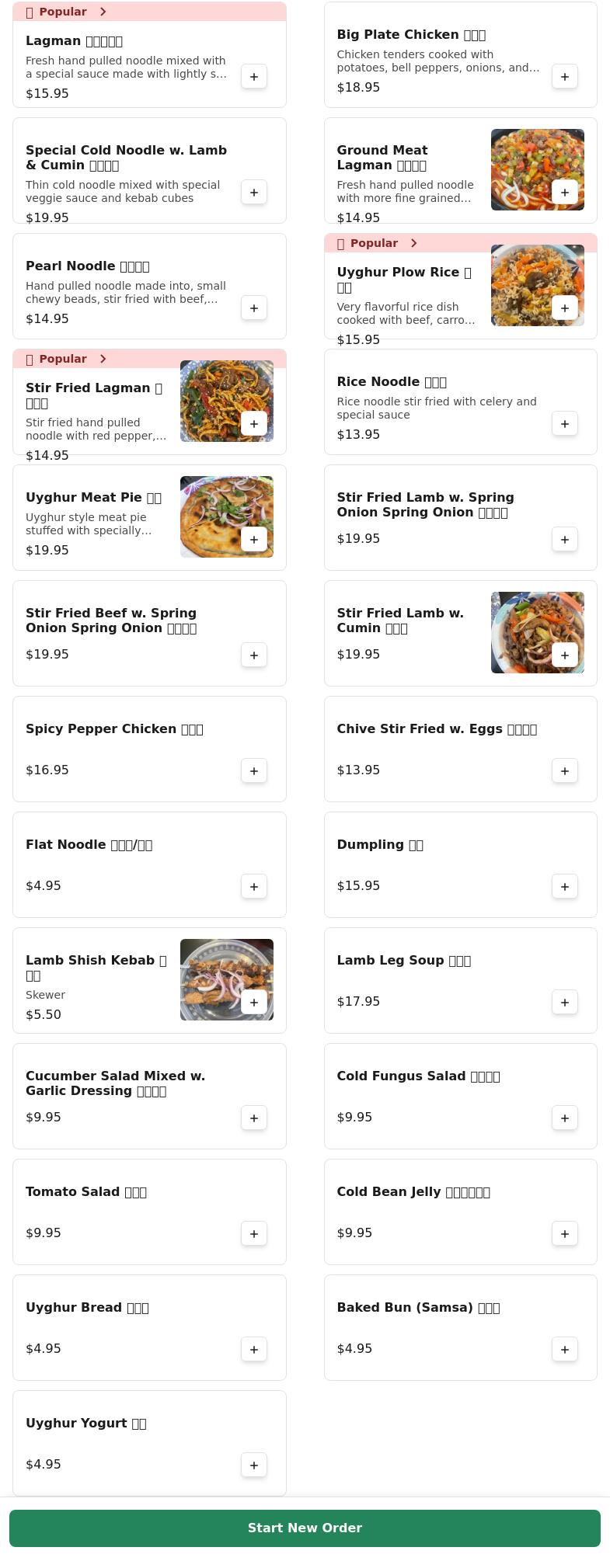This screenshot has width=610, height=1568.
Task: Click the Start New Order button
Action: tap(305, 1528)
